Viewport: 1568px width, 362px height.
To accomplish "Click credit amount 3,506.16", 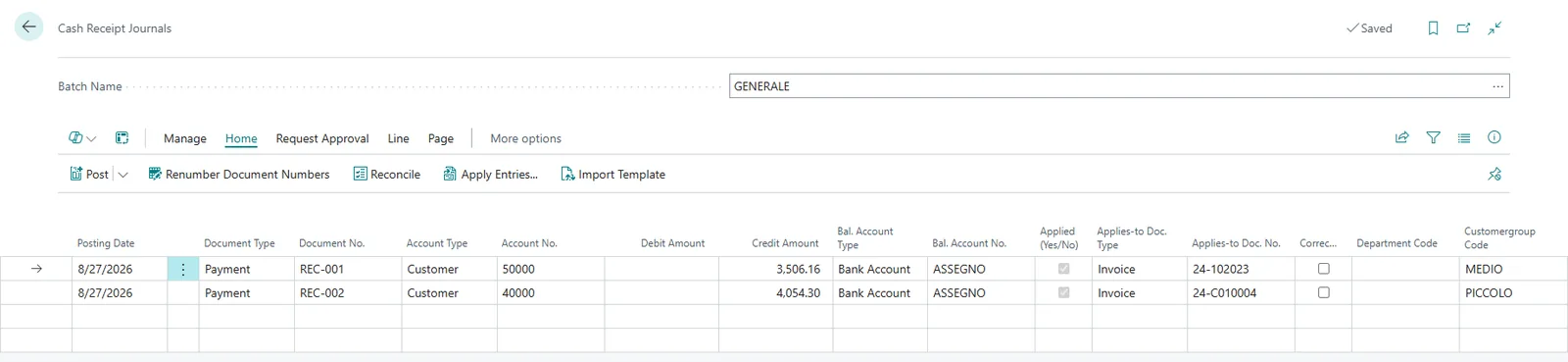I will point(776,269).
